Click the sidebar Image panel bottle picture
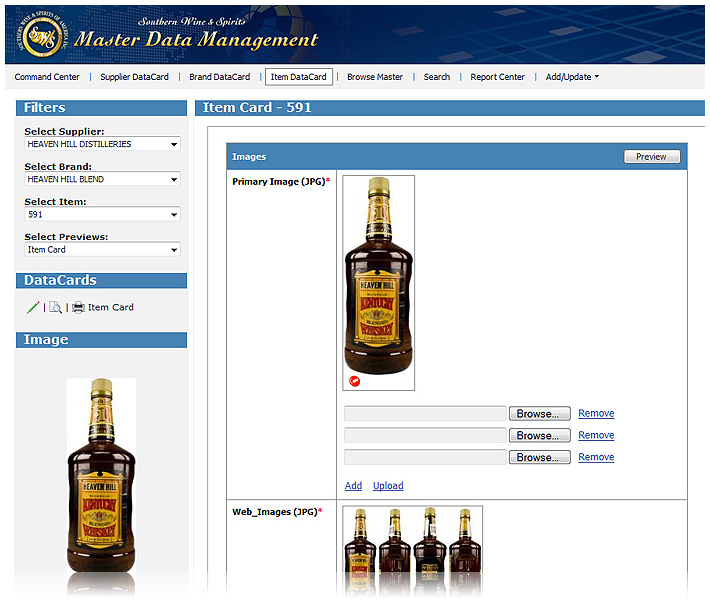This screenshot has width=710, height=612. [x=101, y=475]
